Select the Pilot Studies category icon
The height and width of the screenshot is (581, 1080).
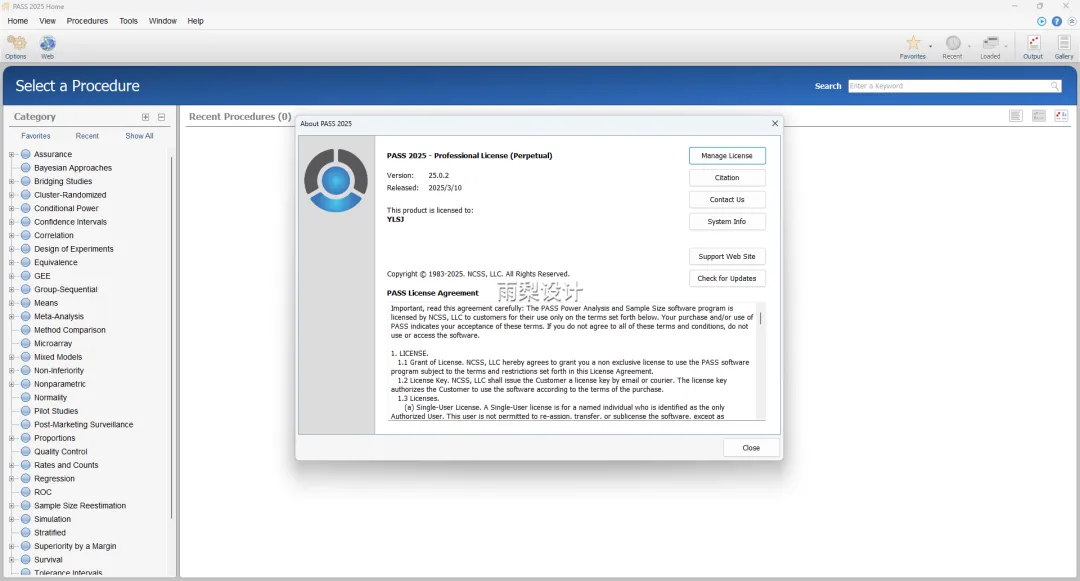25,411
